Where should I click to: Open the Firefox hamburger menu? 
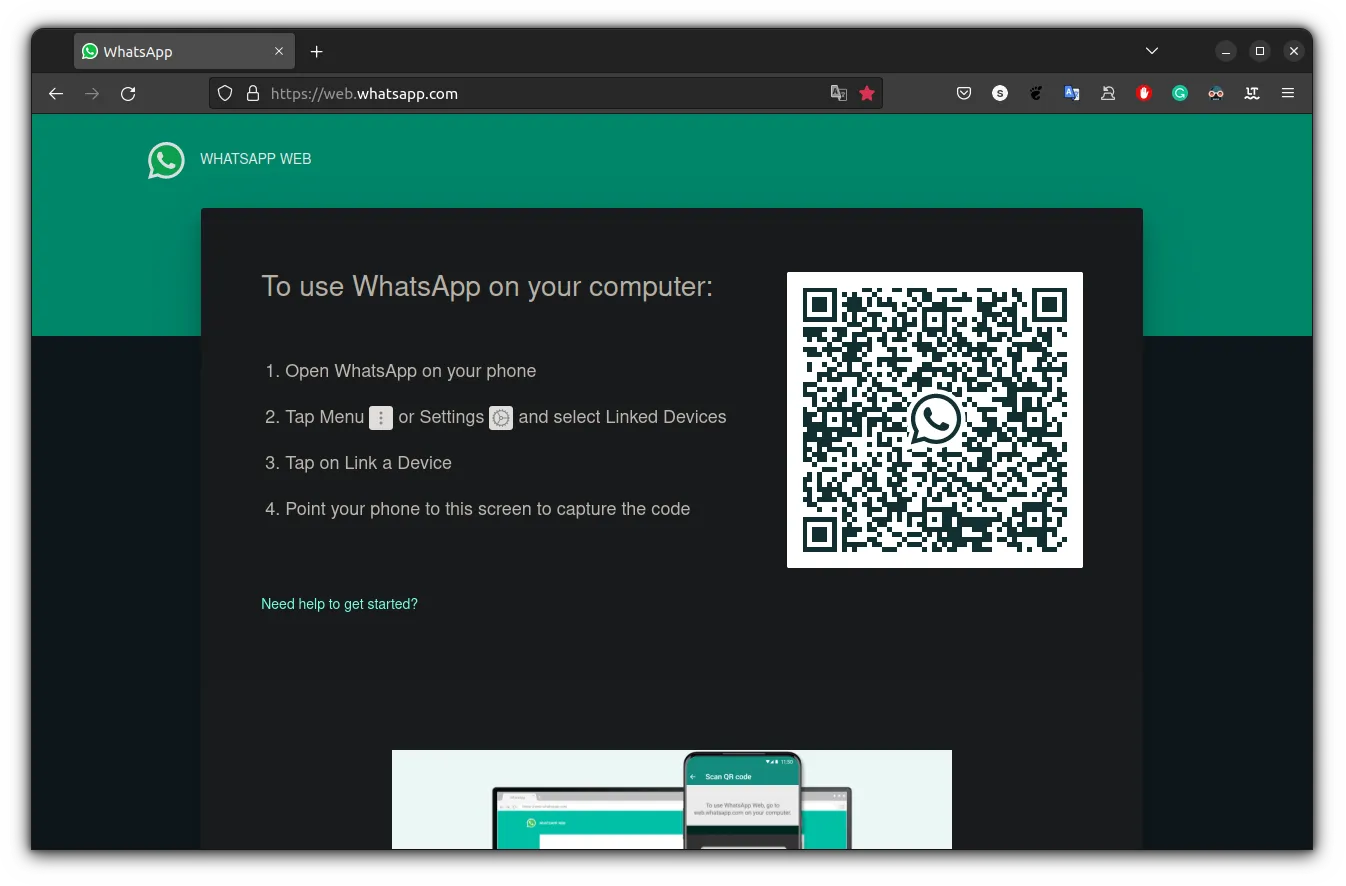point(1288,93)
